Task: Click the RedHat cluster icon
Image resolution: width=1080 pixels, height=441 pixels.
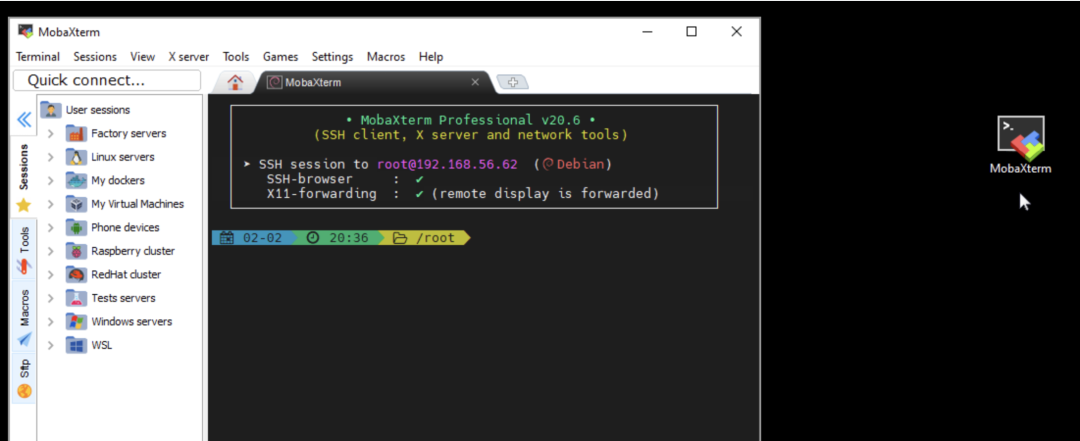Action: [x=76, y=274]
